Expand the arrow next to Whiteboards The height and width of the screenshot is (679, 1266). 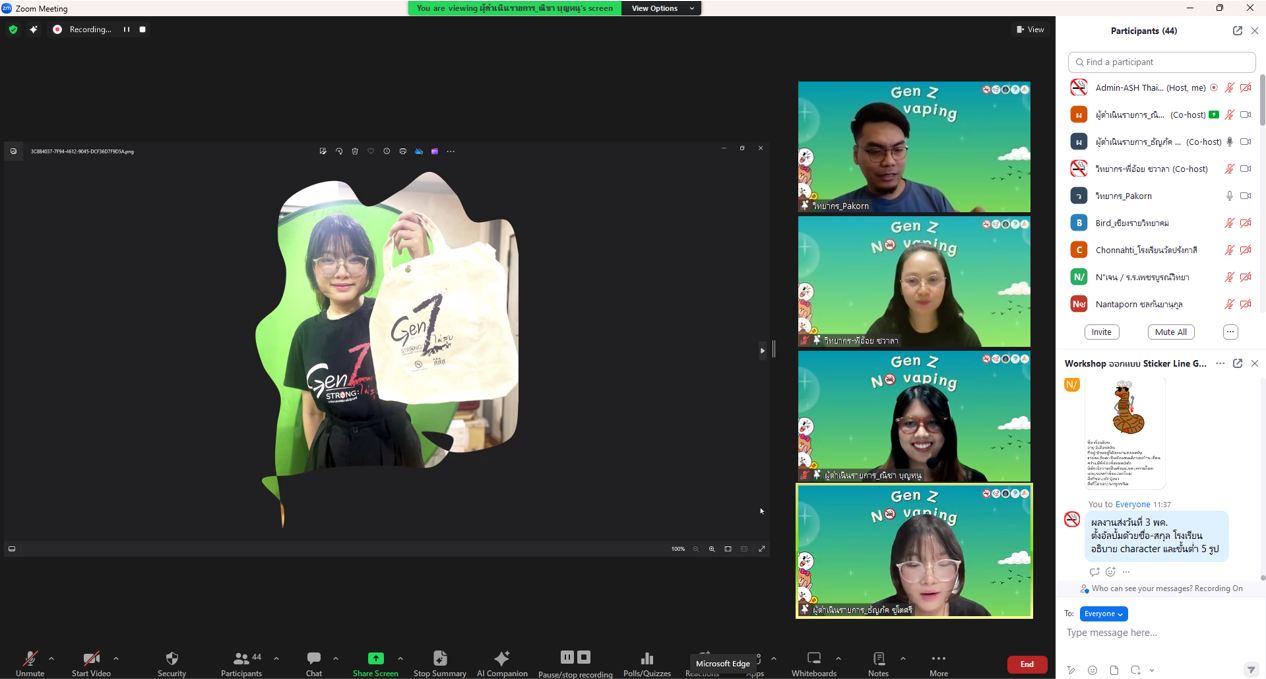coord(838,658)
